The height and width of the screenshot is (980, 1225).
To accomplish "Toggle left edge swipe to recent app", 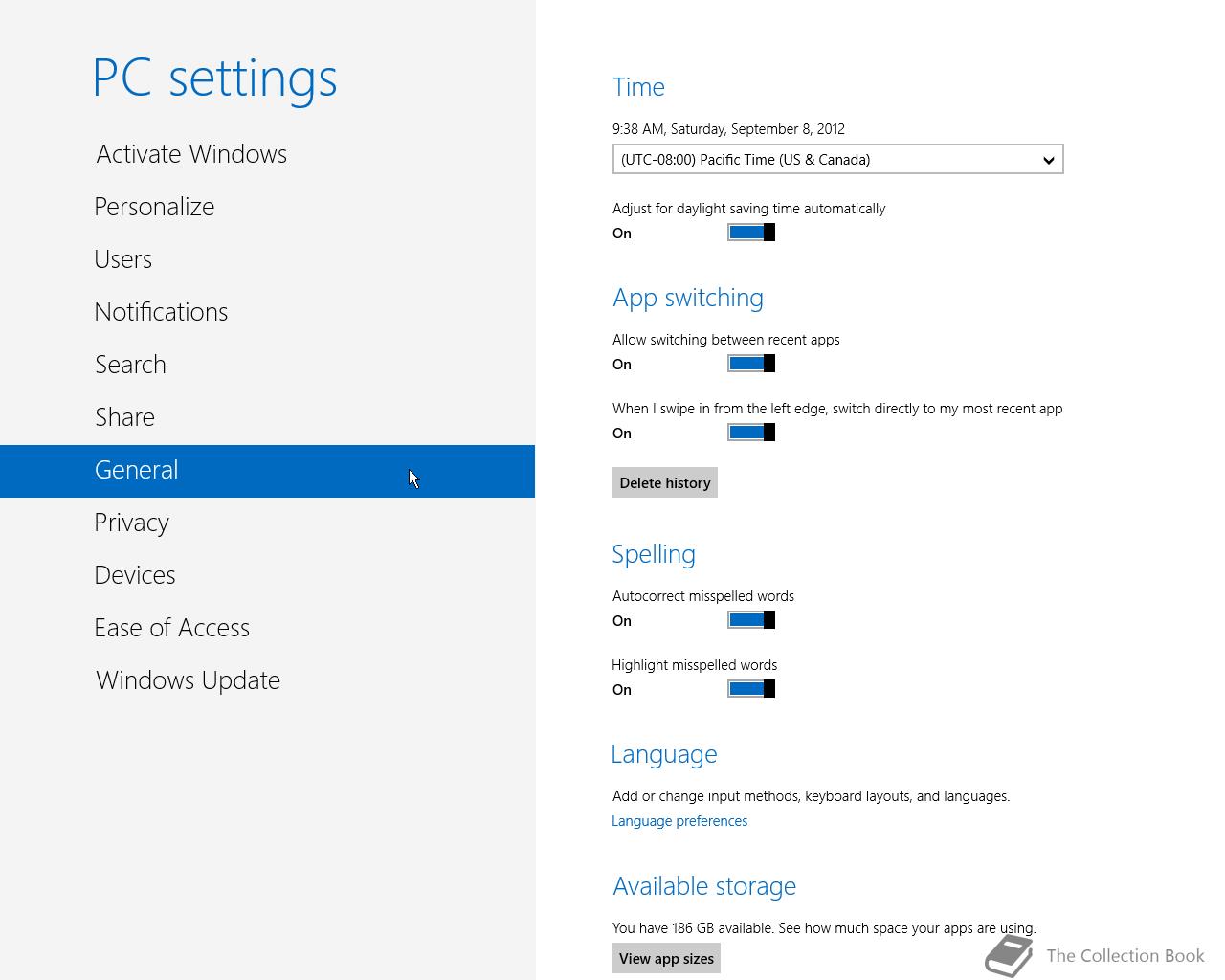I will click(x=751, y=433).
